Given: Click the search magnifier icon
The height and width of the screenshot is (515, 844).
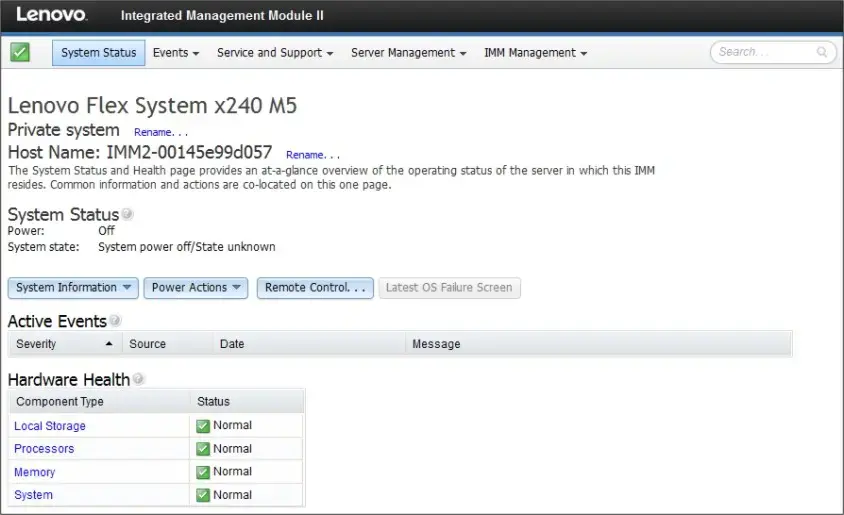Looking at the screenshot, I should pyautogui.click(x=822, y=52).
